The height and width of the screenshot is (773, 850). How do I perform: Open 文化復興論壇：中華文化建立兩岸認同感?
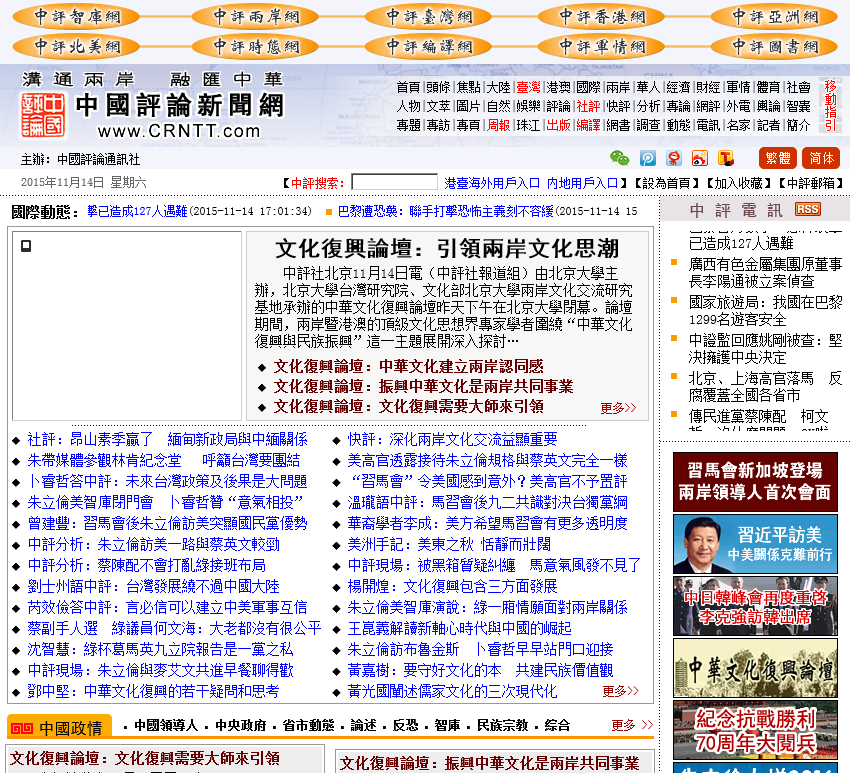point(408,366)
